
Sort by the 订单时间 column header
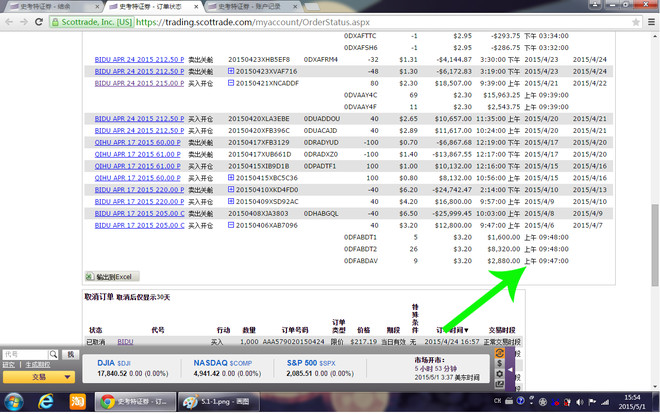[x=452, y=330]
